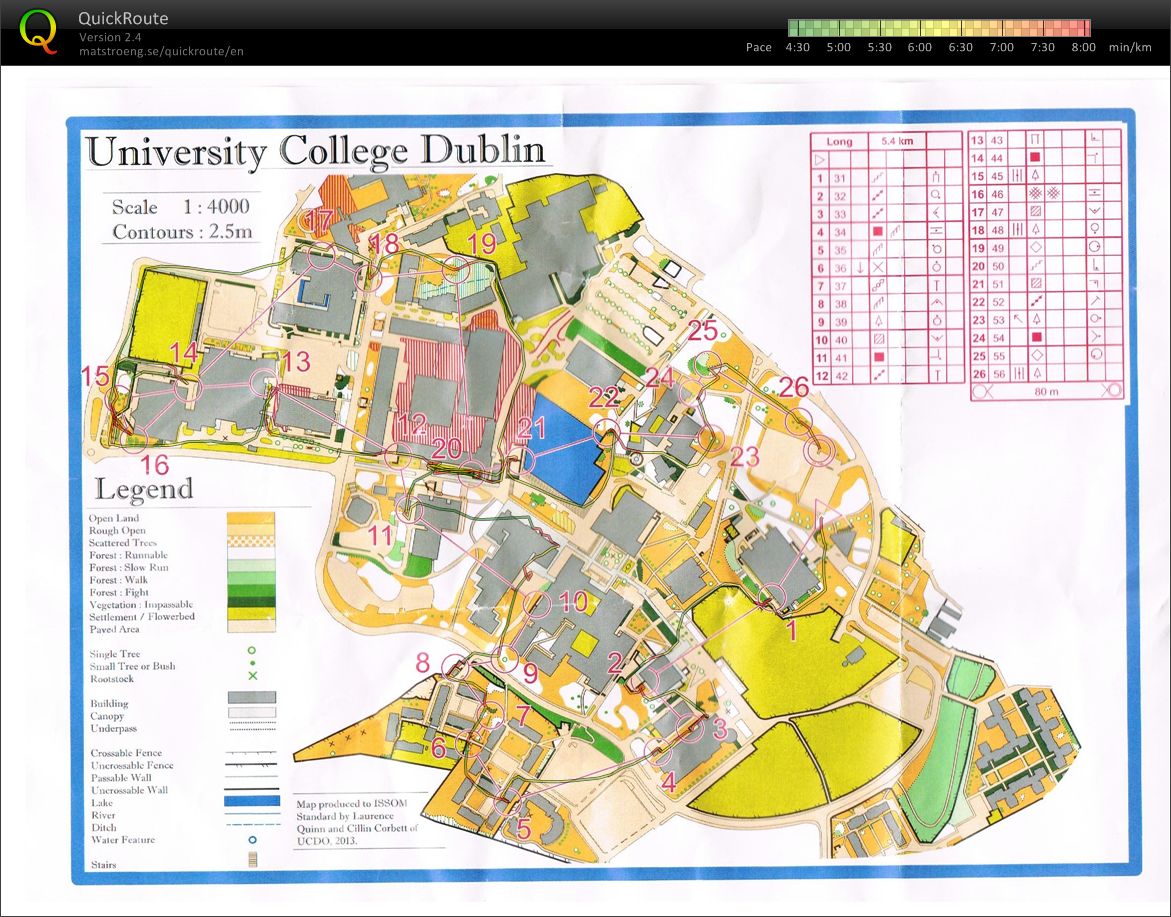Viewport: 1171px width, 917px height.
Task: Click the Open Land legend entry
Action: [114, 518]
